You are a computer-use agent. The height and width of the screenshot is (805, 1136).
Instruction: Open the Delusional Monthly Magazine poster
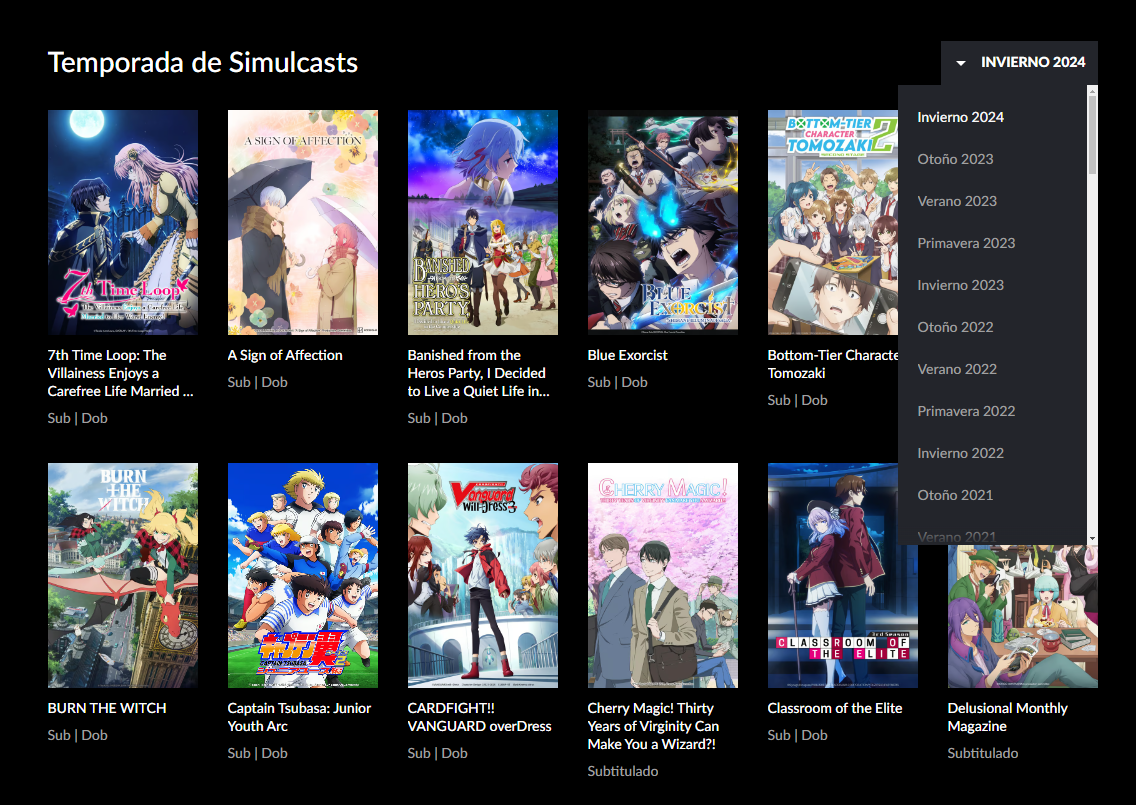[1023, 617]
